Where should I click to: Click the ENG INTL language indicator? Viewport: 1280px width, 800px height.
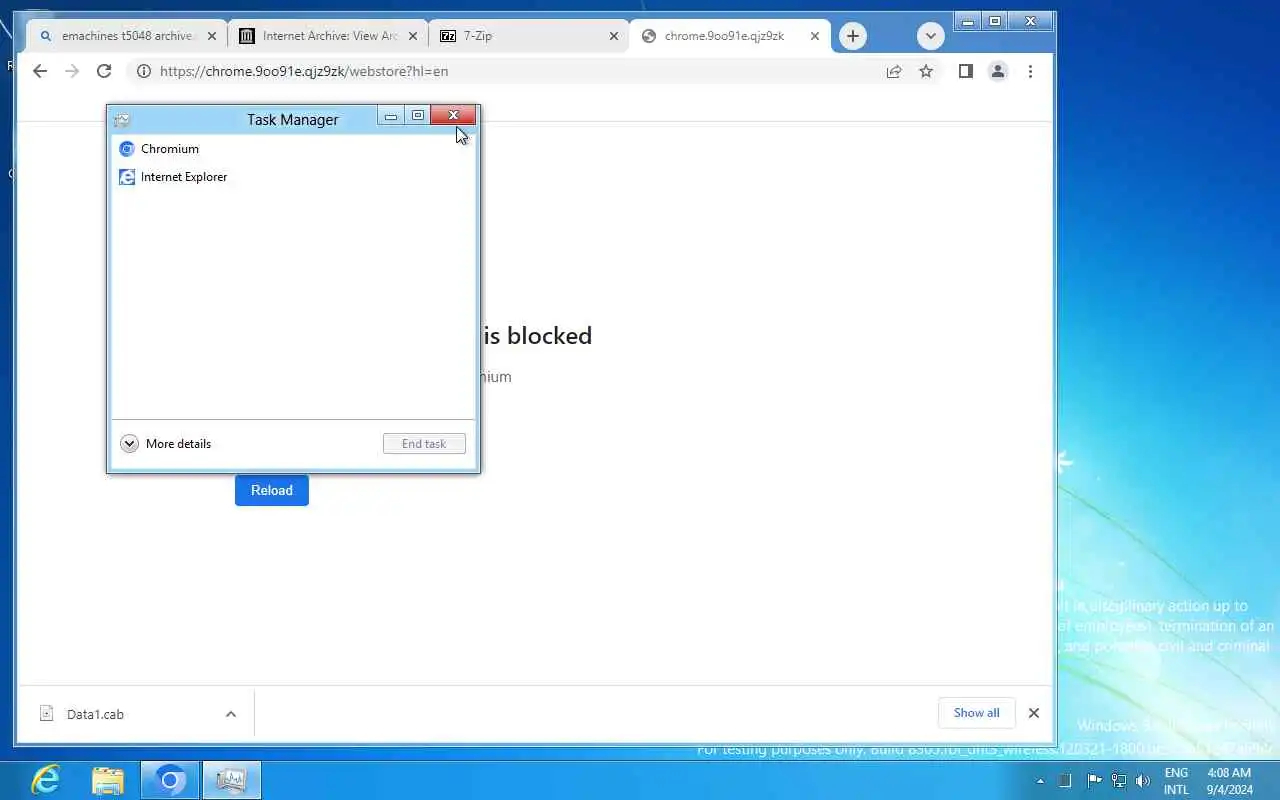tap(1176, 781)
